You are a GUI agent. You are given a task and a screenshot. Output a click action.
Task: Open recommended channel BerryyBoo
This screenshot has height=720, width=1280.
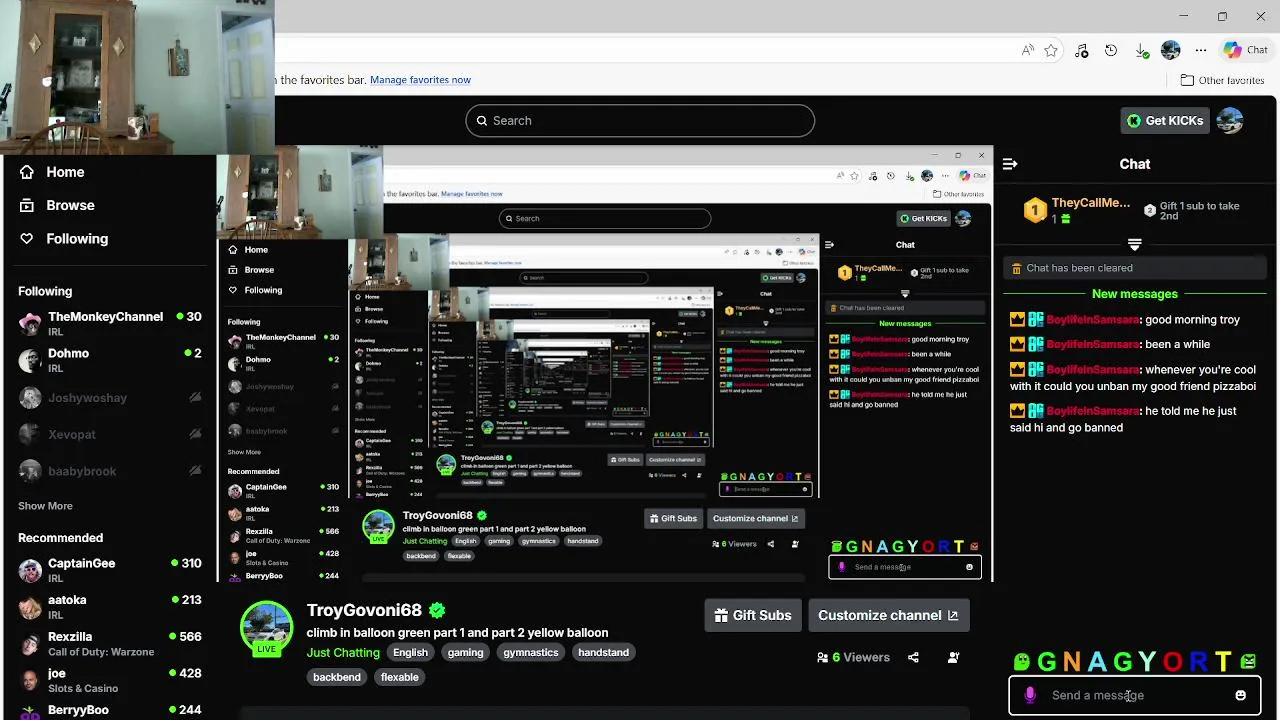[x=110, y=711]
